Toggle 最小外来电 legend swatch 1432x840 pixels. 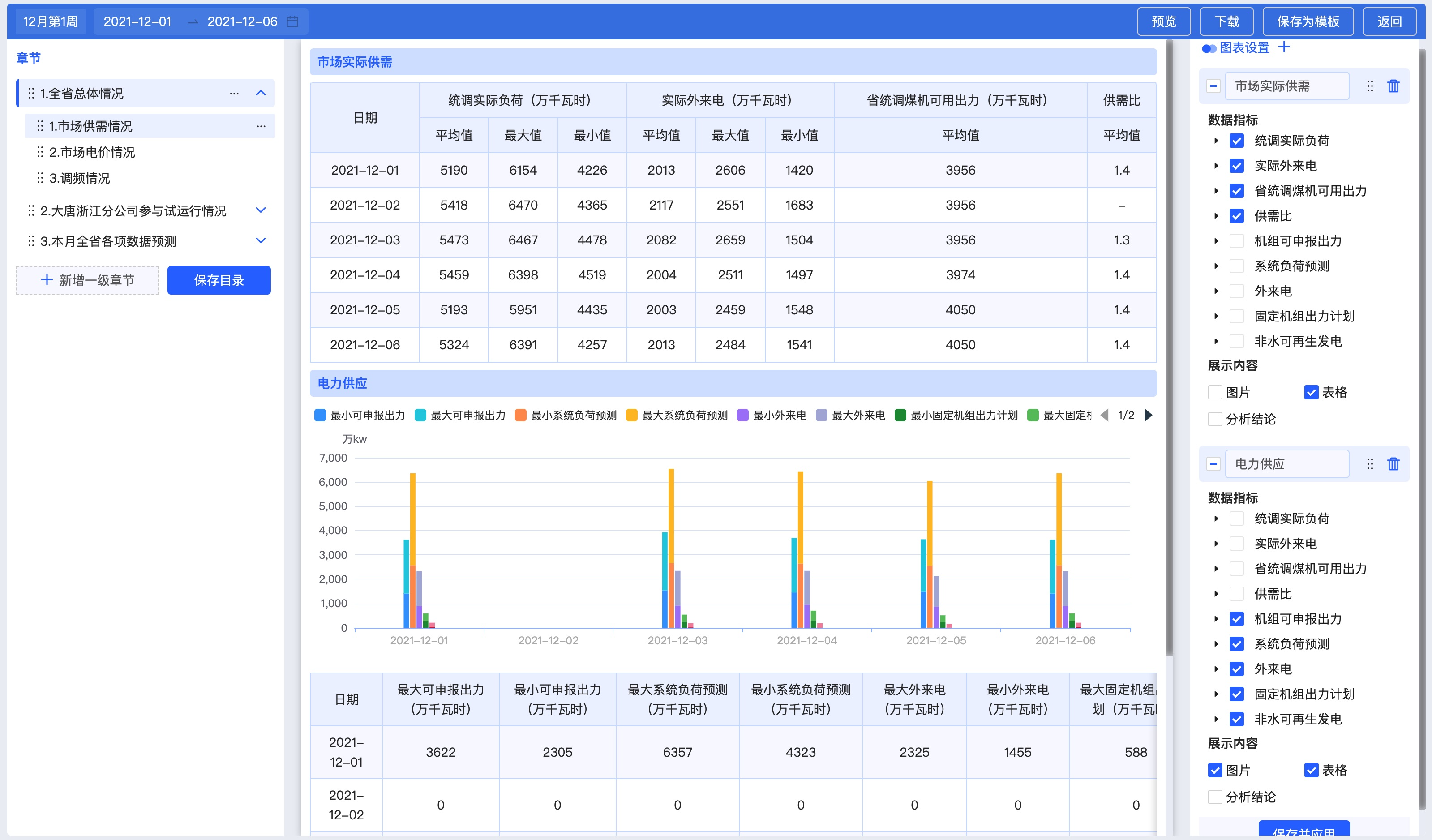point(742,415)
